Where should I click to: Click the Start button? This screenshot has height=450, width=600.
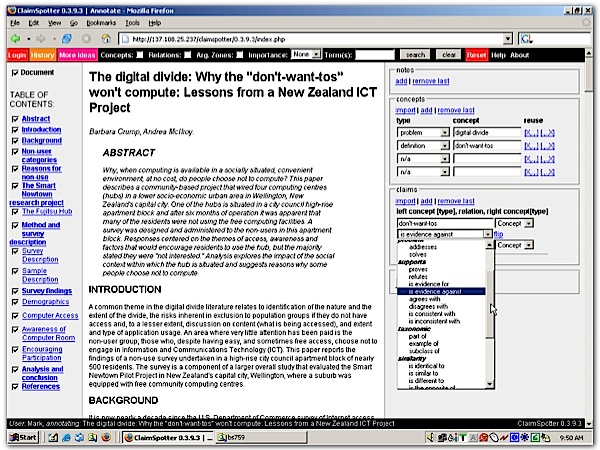click(23, 437)
